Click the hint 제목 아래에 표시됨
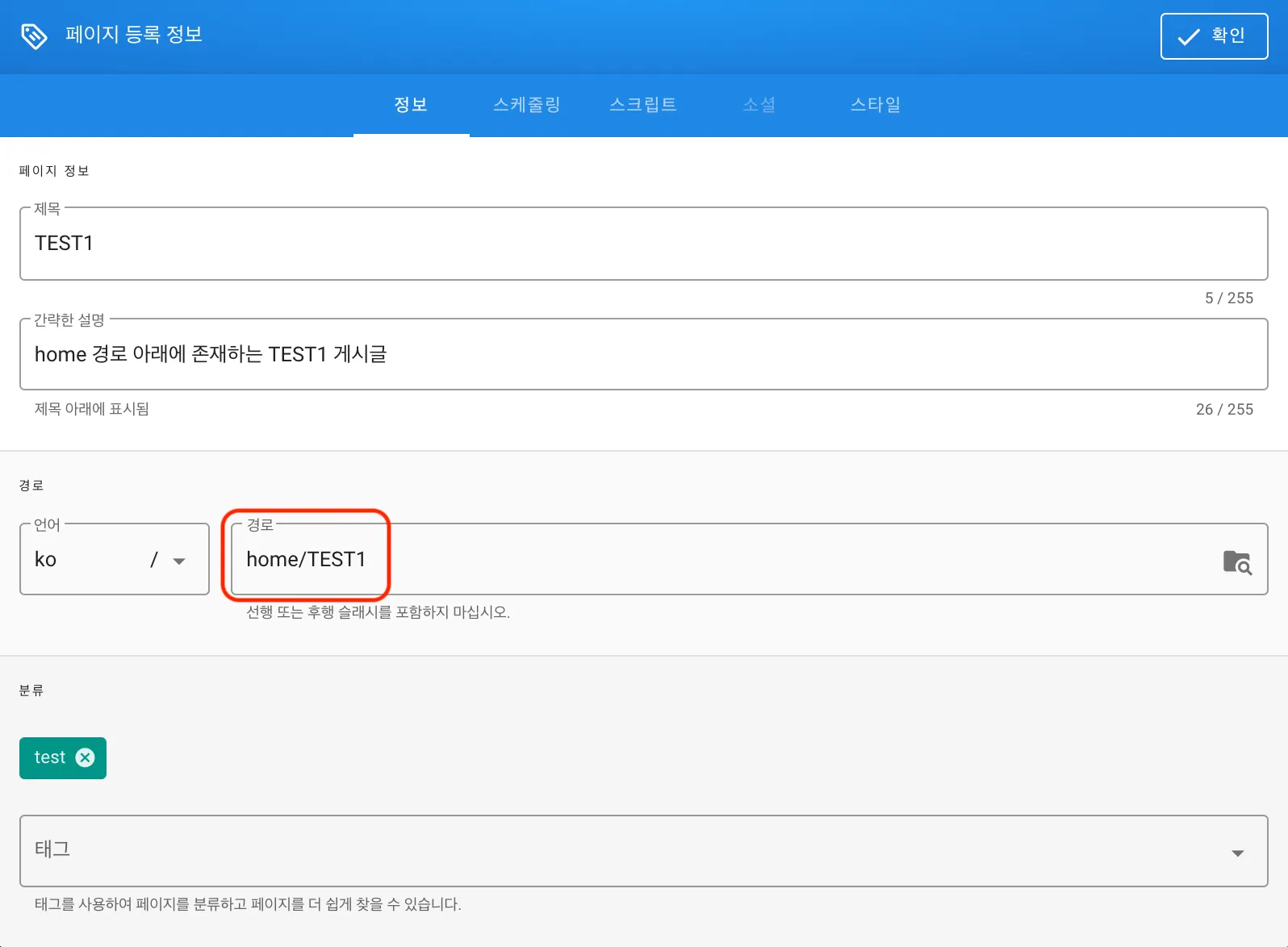The image size is (1288, 947). pos(91,409)
